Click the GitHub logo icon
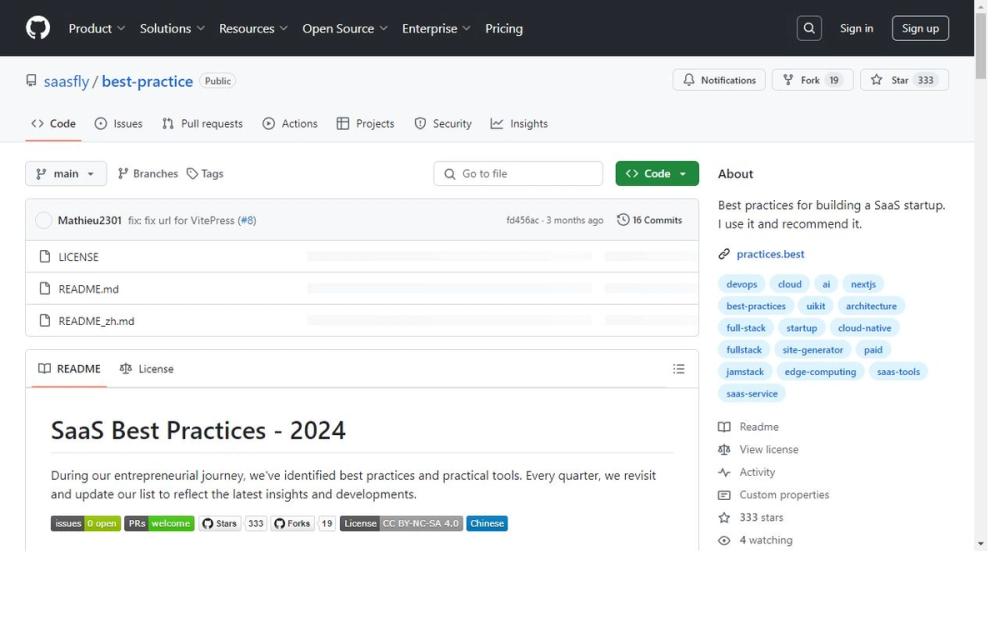 tap(38, 28)
